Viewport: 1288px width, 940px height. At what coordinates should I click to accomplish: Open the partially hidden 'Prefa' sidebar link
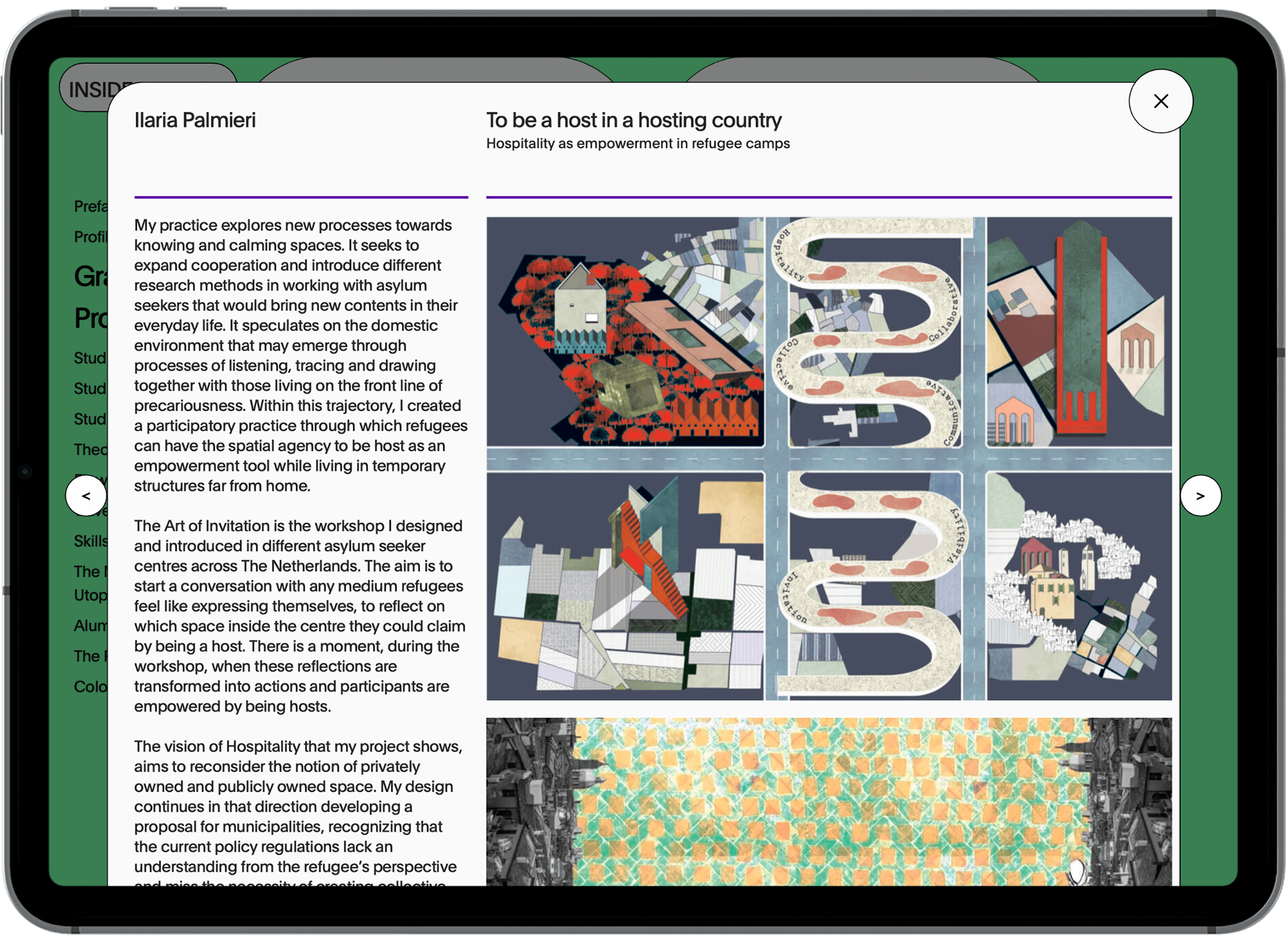[x=90, y=206]
